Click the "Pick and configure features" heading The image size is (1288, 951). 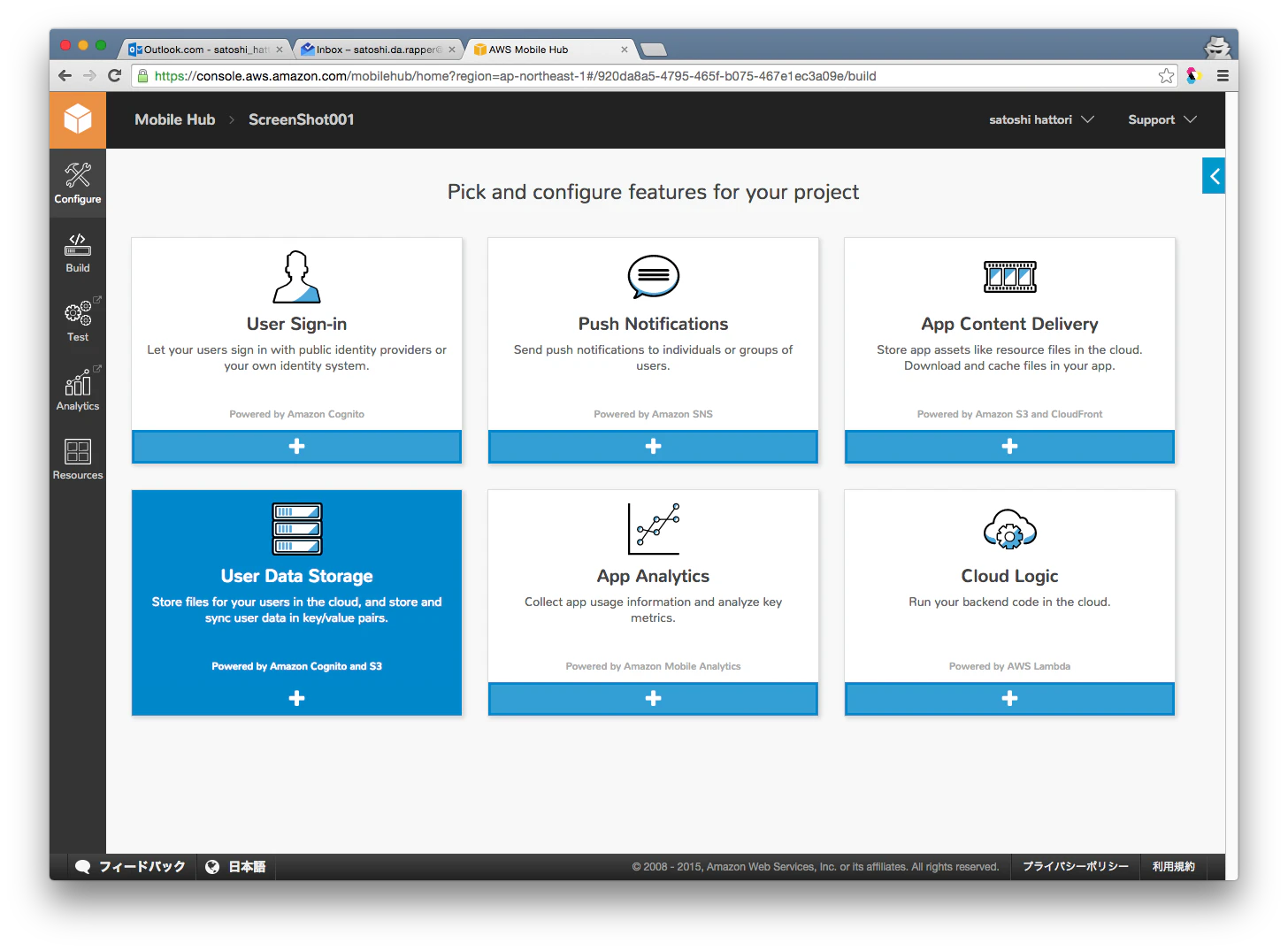coord(654,192)
